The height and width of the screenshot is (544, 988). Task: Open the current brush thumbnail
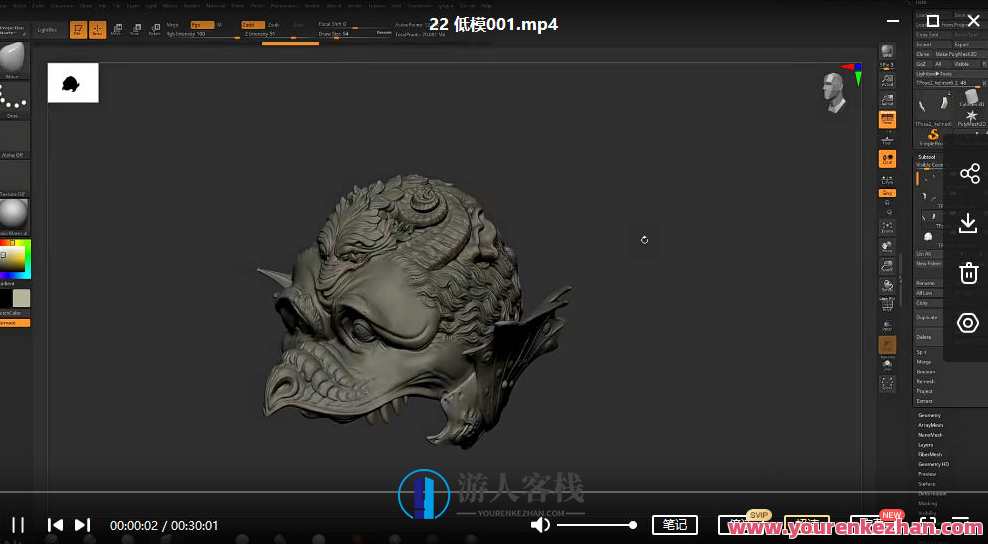tap(13, 60)
